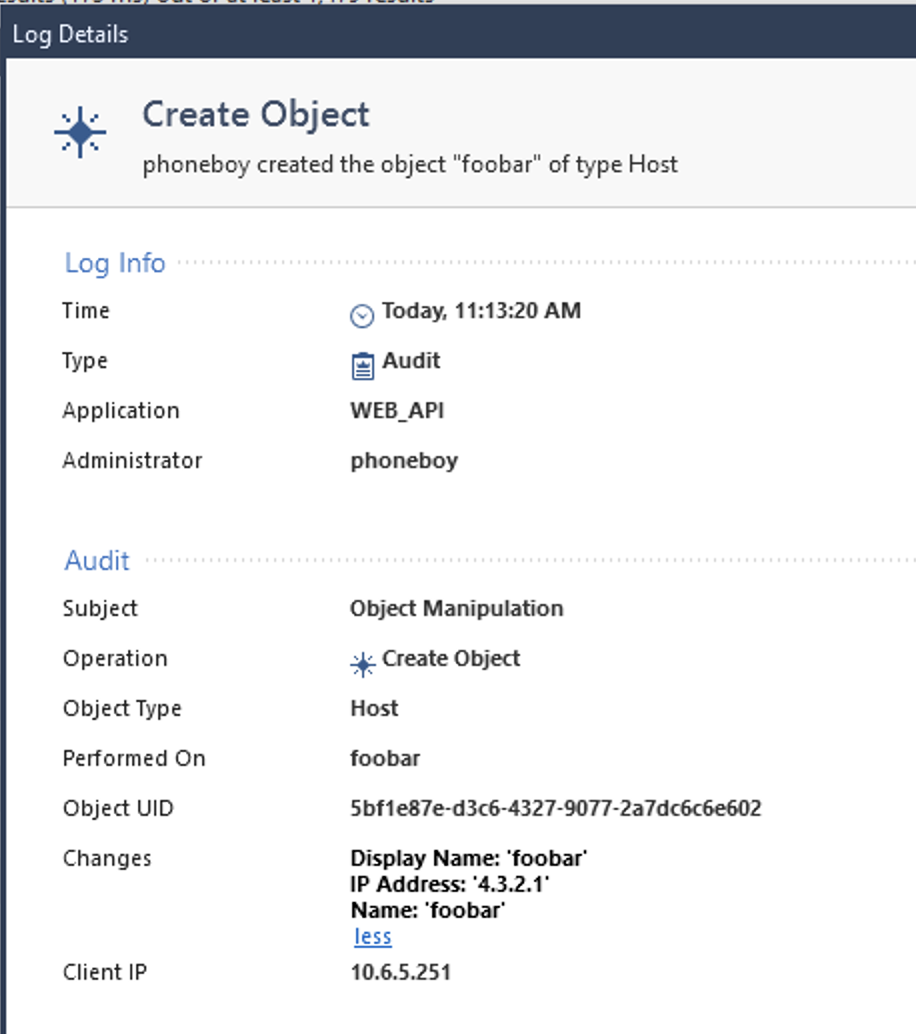
Task: Select the Log Details title bar
Action: tap(69, 33)
